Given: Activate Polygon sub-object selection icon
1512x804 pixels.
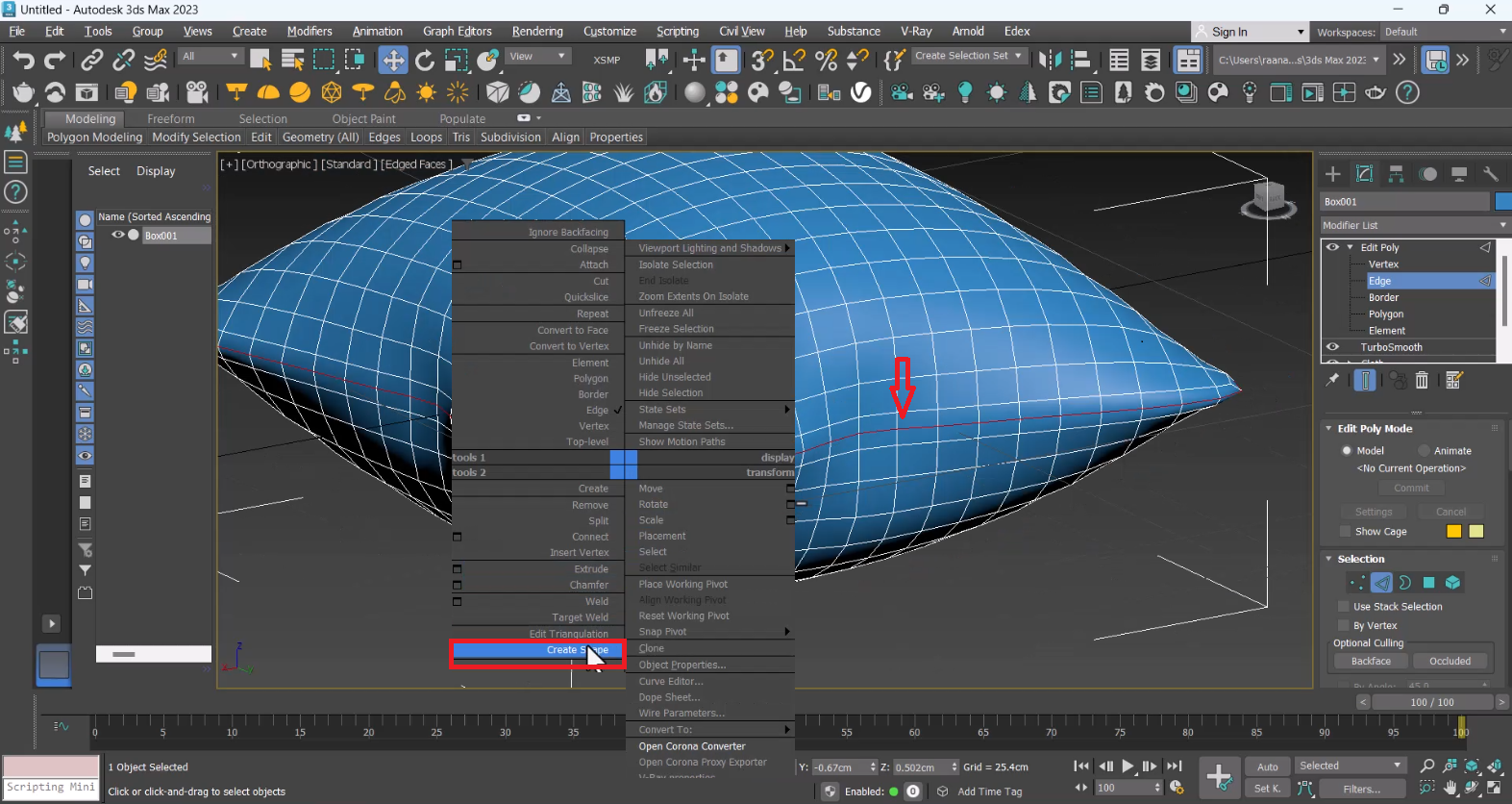Looking at the screenshot, I should click(x=1428, y=583).
